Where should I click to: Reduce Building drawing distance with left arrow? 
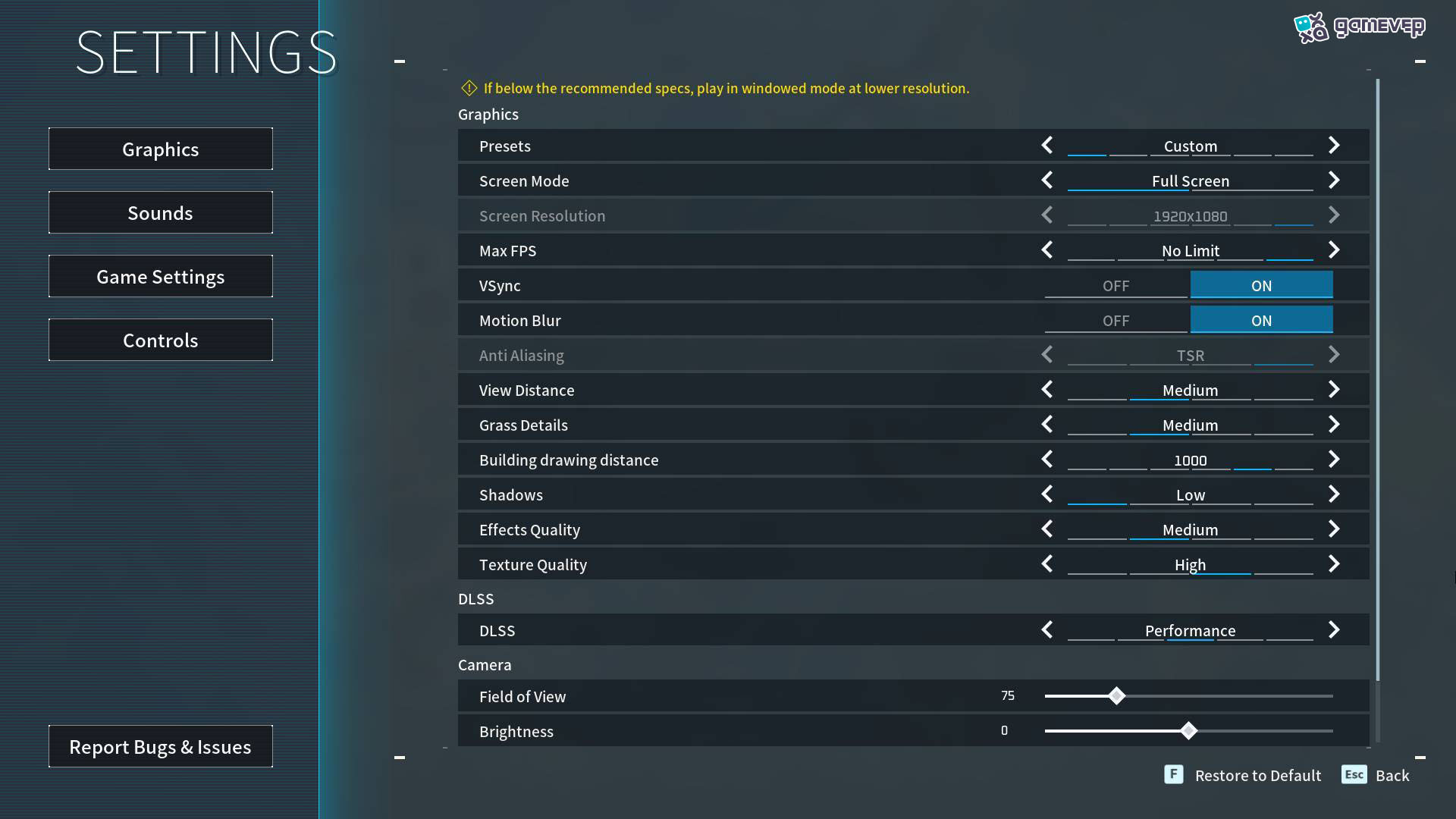pyautogui.click(x=1047, y=459)
